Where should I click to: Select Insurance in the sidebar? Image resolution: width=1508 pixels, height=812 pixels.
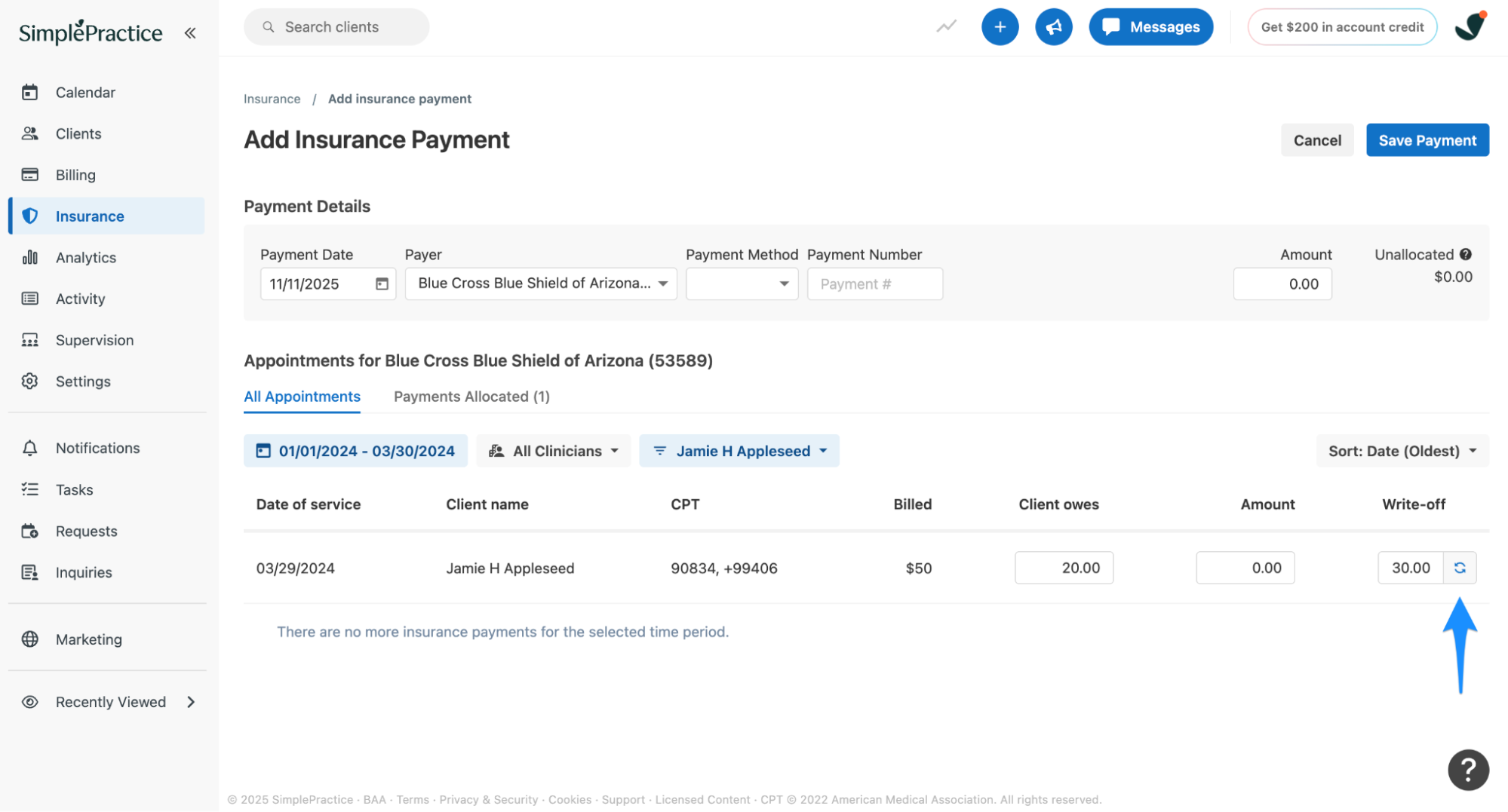pyautogui.click(x=106, y=216)
